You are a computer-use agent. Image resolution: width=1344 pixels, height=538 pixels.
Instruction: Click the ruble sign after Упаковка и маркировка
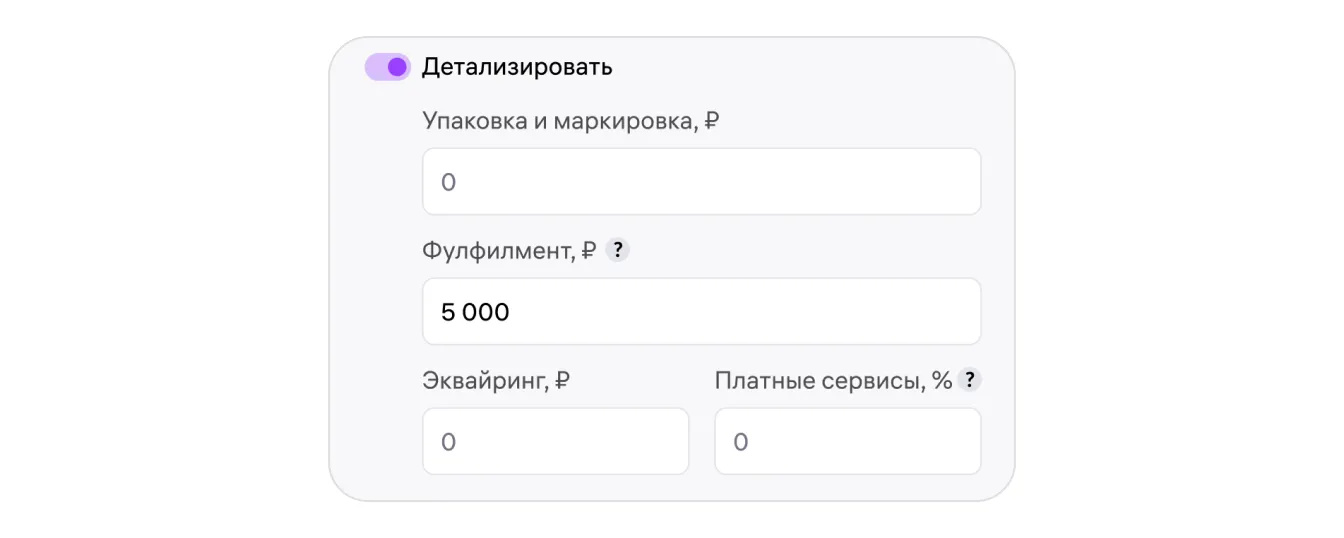point(712,122)
